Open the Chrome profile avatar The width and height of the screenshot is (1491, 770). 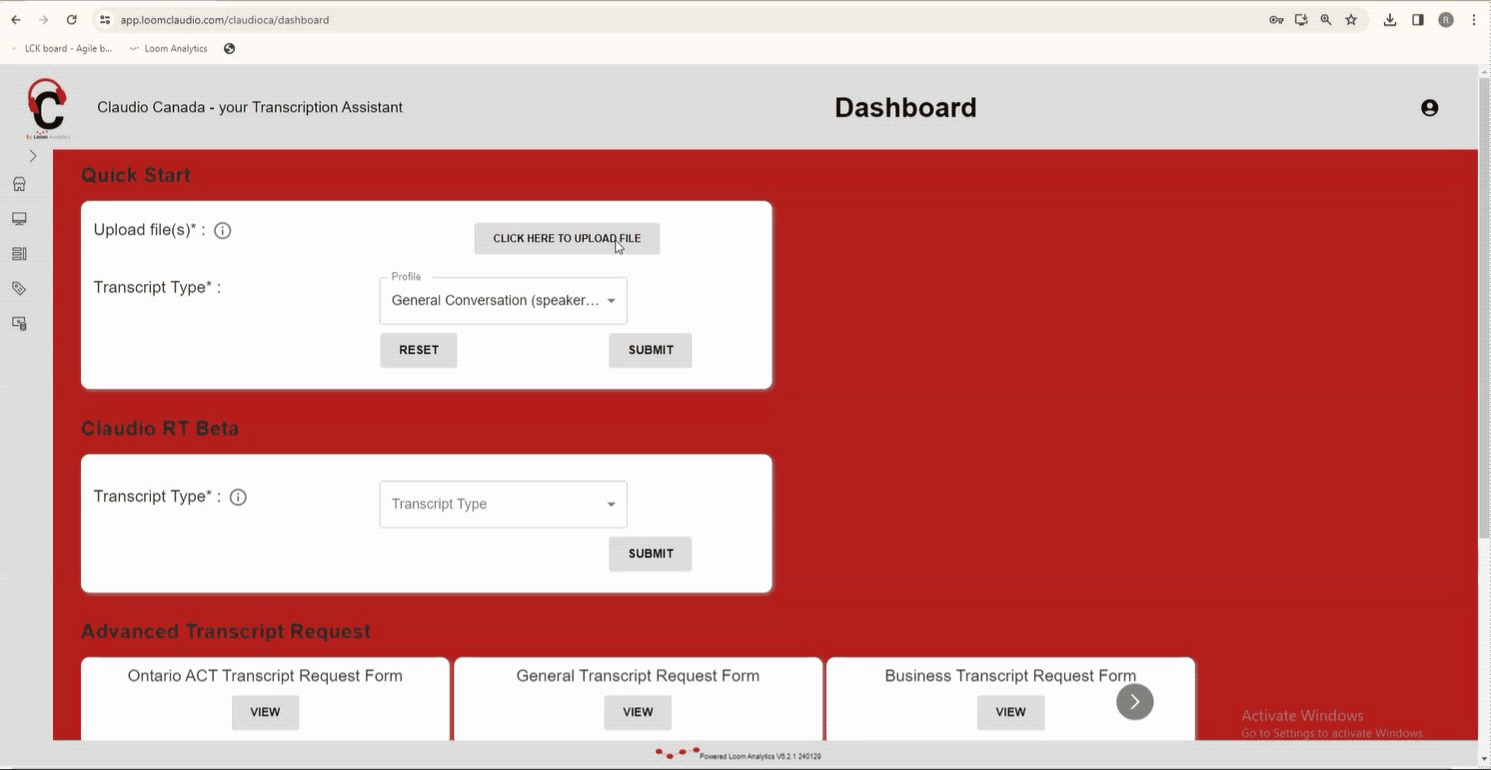[x=1446, y=20]
